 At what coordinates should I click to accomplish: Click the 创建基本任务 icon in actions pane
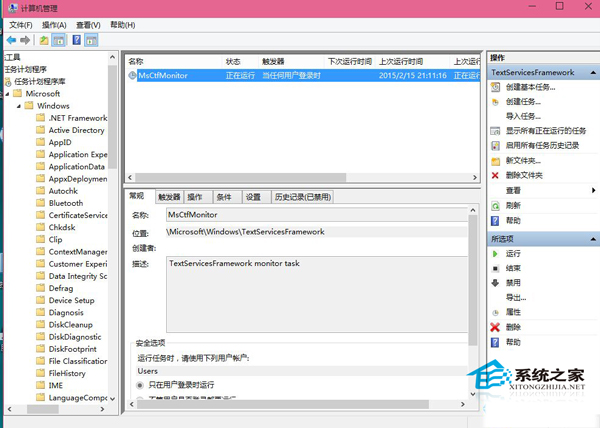point(495,87)
